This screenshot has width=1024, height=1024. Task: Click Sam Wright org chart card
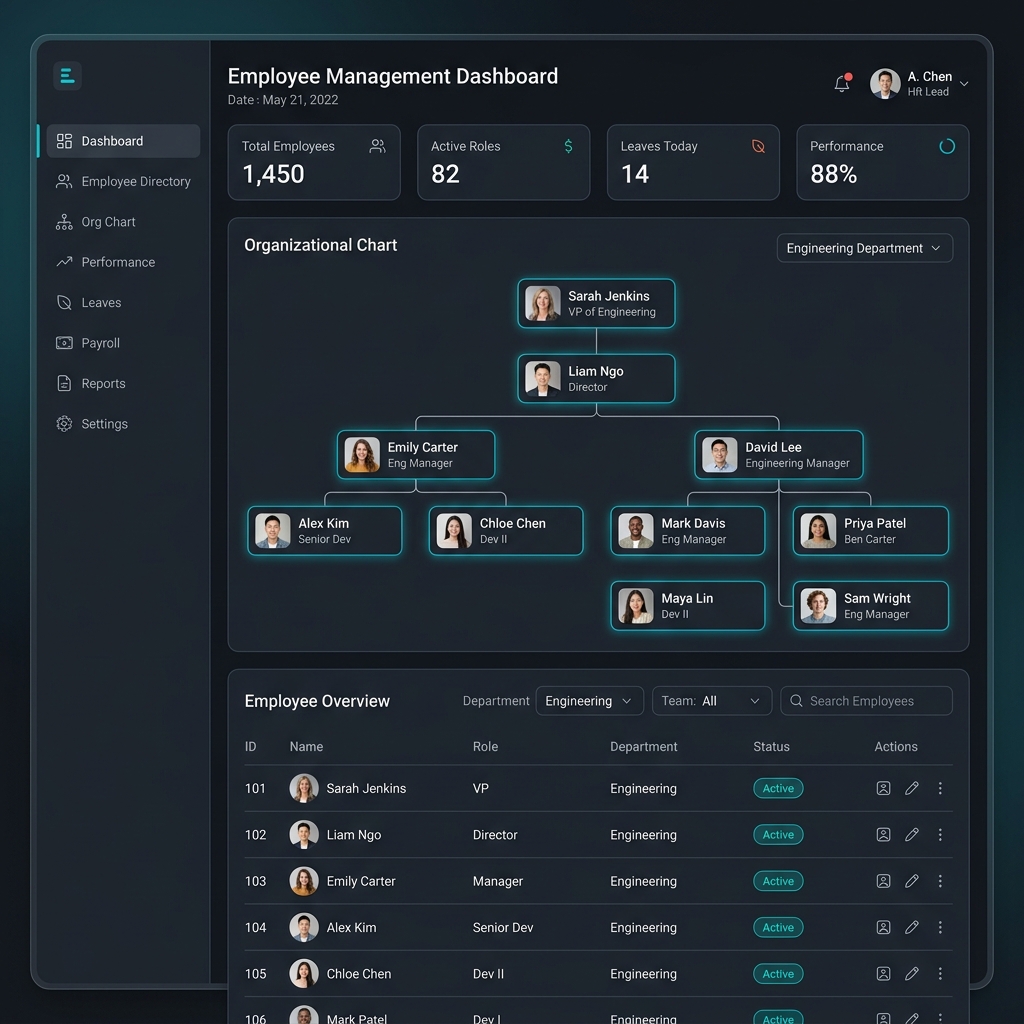pyautogui.click(x=871, y=606)
